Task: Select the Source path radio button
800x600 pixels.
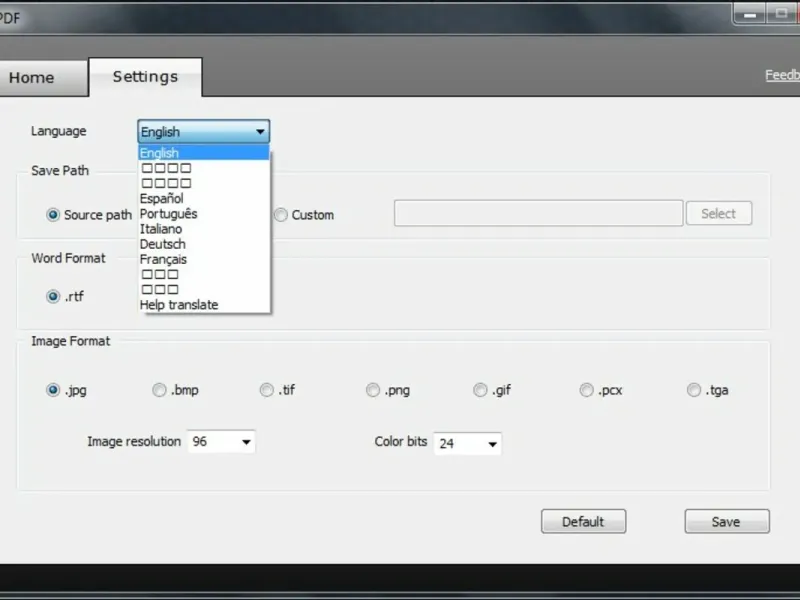Action: tap(53, 215)
